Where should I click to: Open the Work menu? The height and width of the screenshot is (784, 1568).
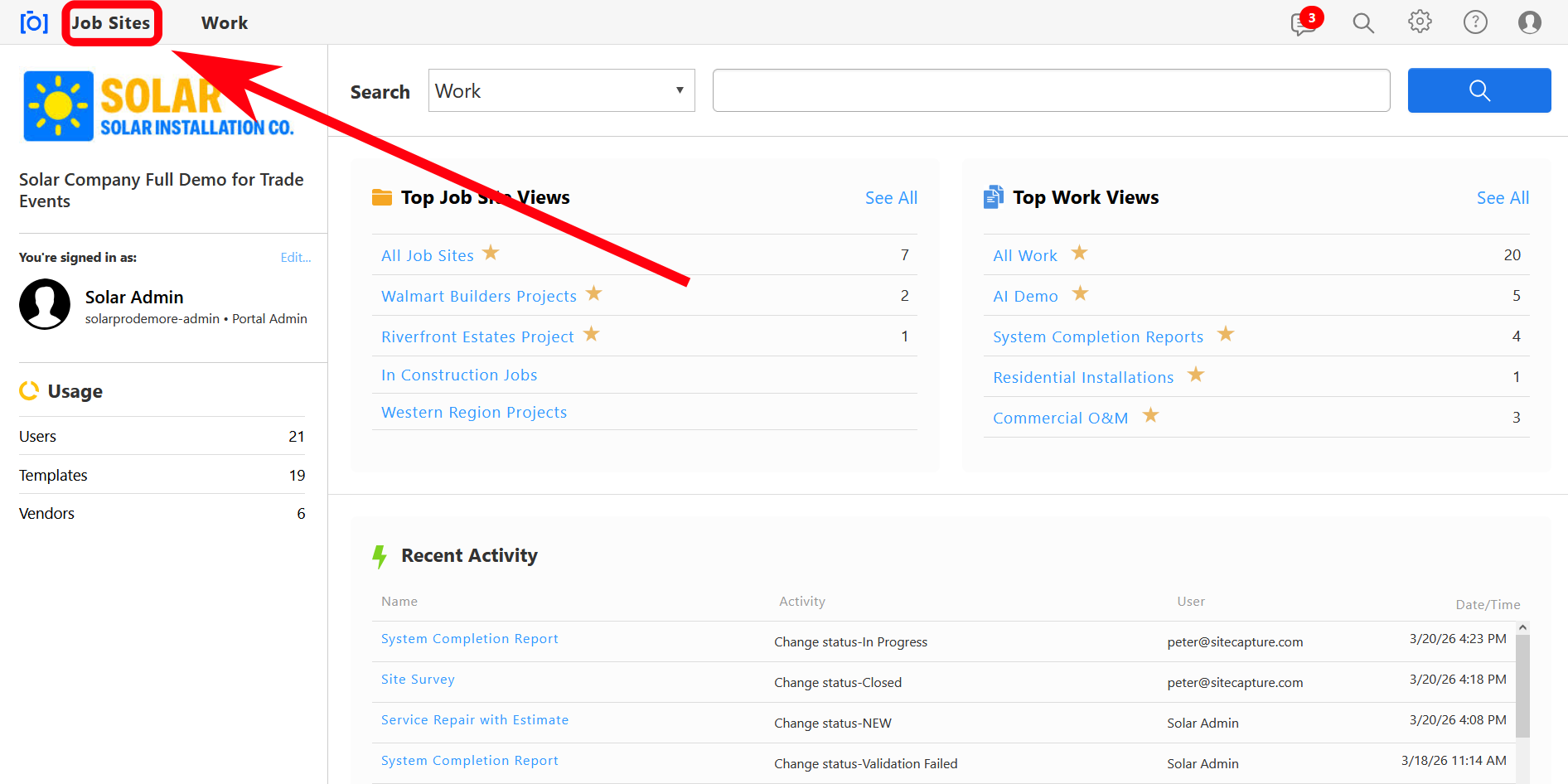pos(225,23)
